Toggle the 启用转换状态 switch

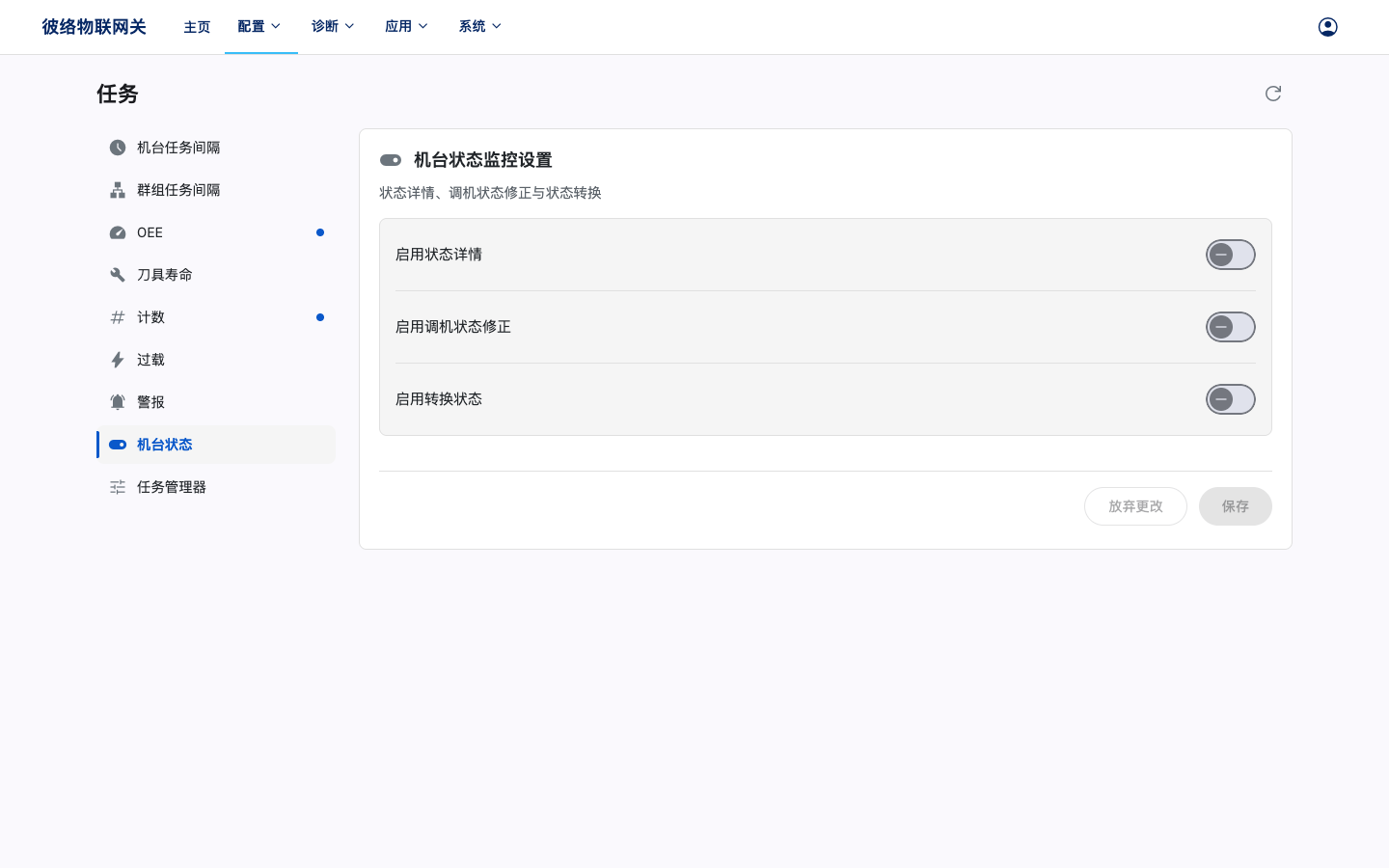[1231, 399]
